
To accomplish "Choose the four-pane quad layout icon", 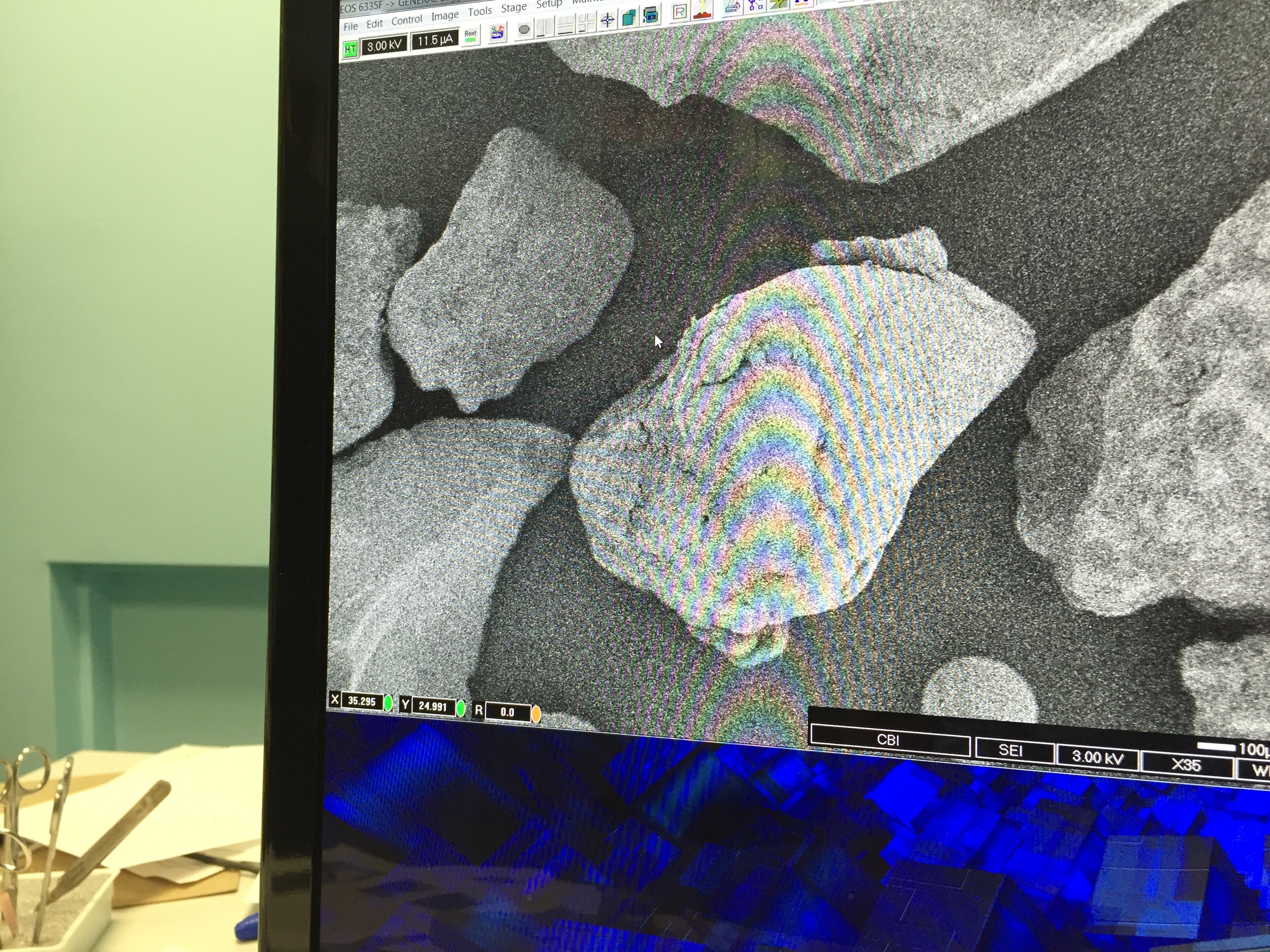I will 586,22.
